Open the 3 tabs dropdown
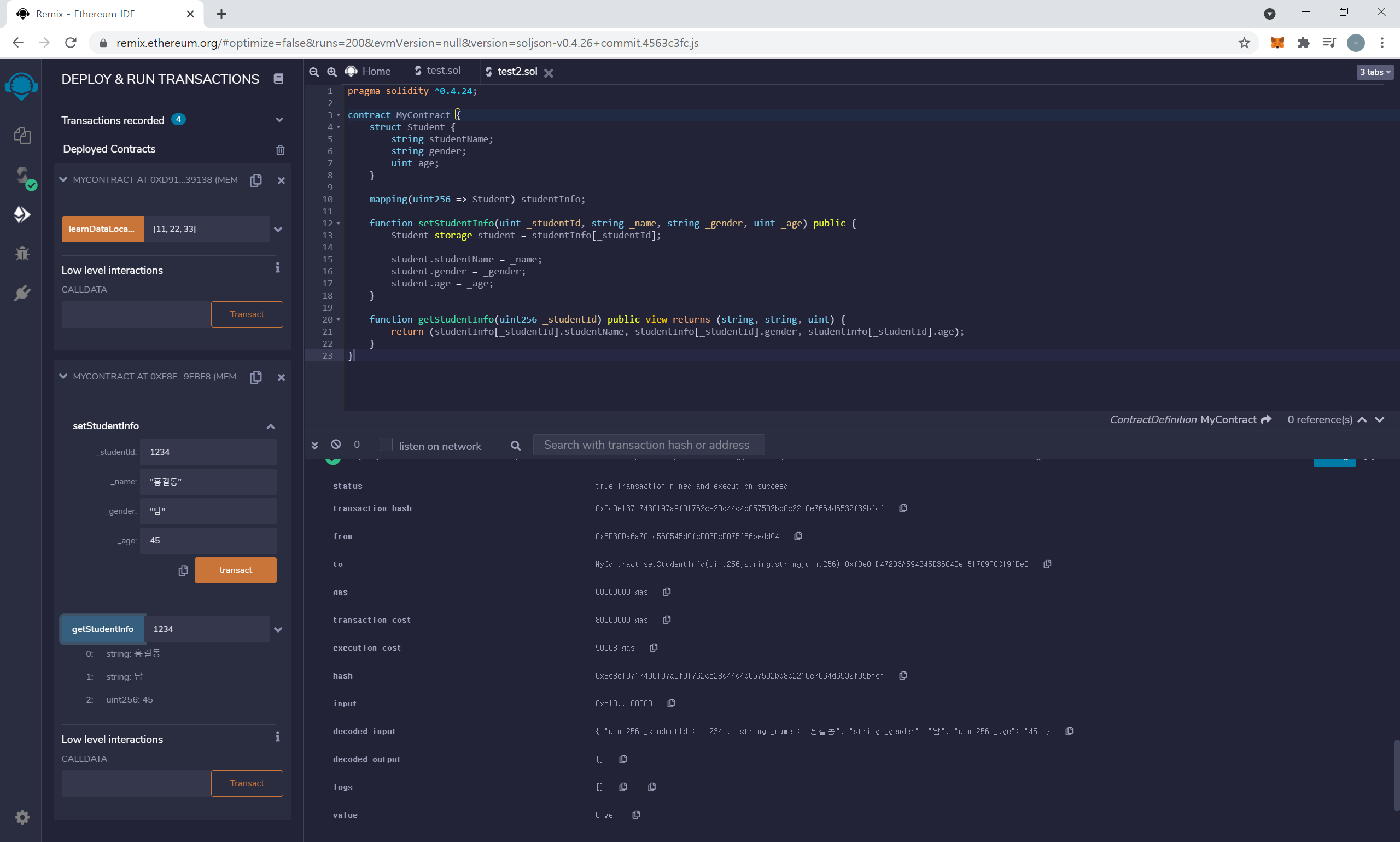Image resolution: width=1400 pixels, height=842 pixels. pos(1374,72)
